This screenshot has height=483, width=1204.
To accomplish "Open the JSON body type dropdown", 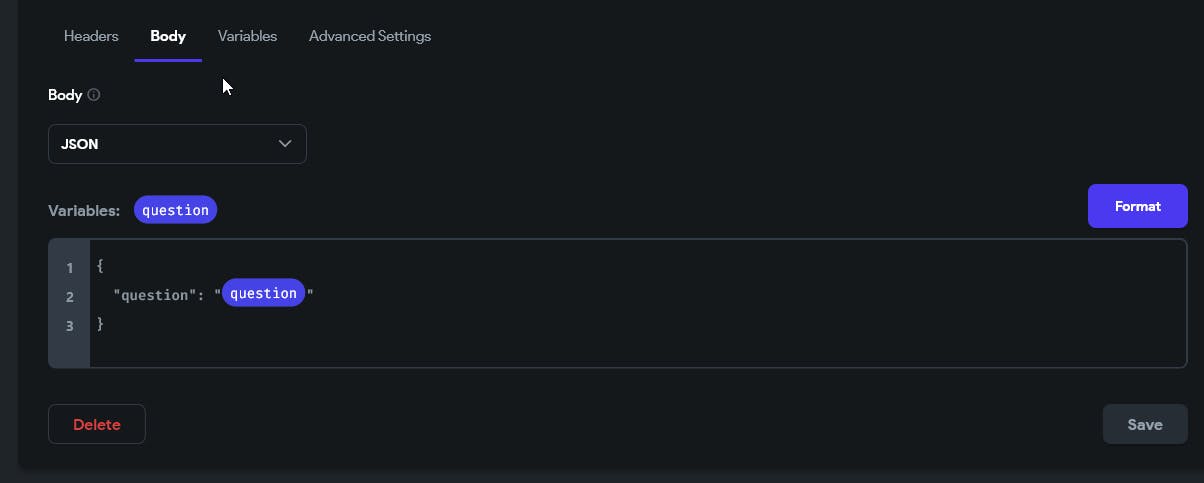I will click(177, 144).
